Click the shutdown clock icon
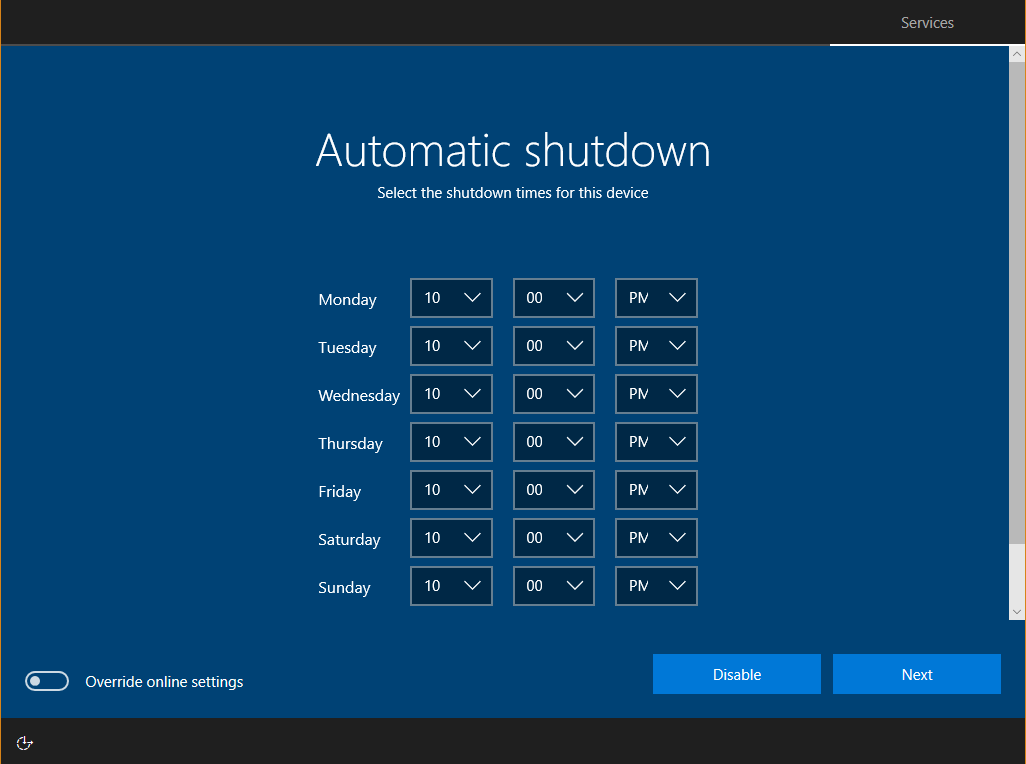1026x764 pixels. pyautogui.click(x=24, y=743)
